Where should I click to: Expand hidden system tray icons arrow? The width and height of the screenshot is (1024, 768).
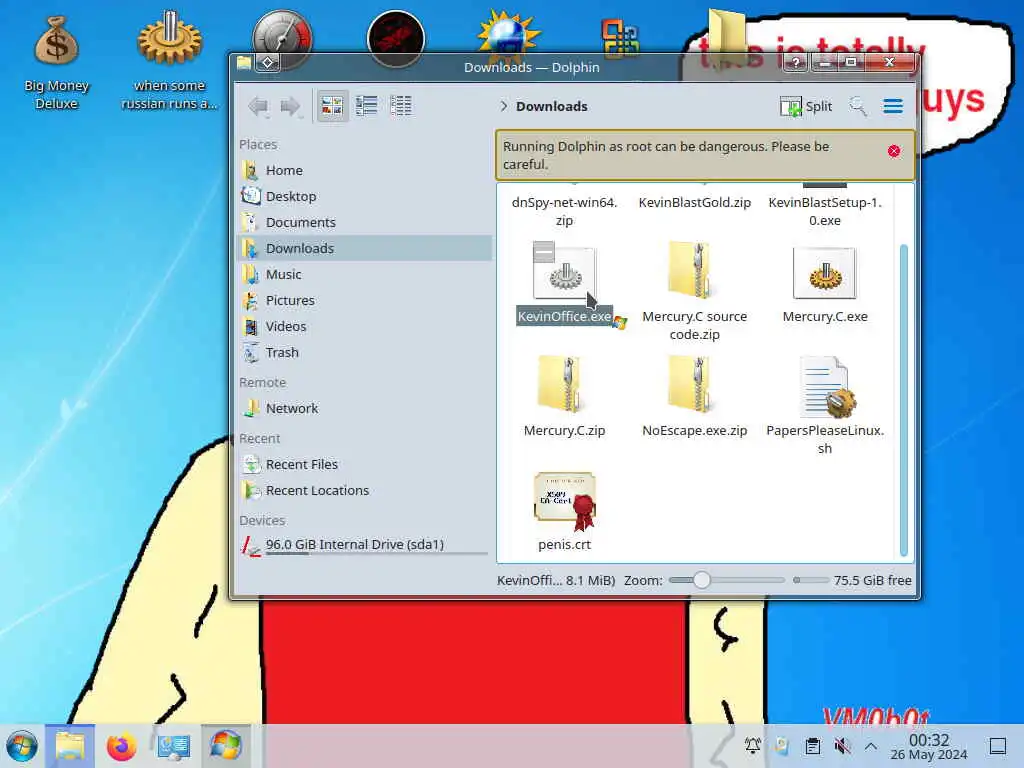coord(871,746)
